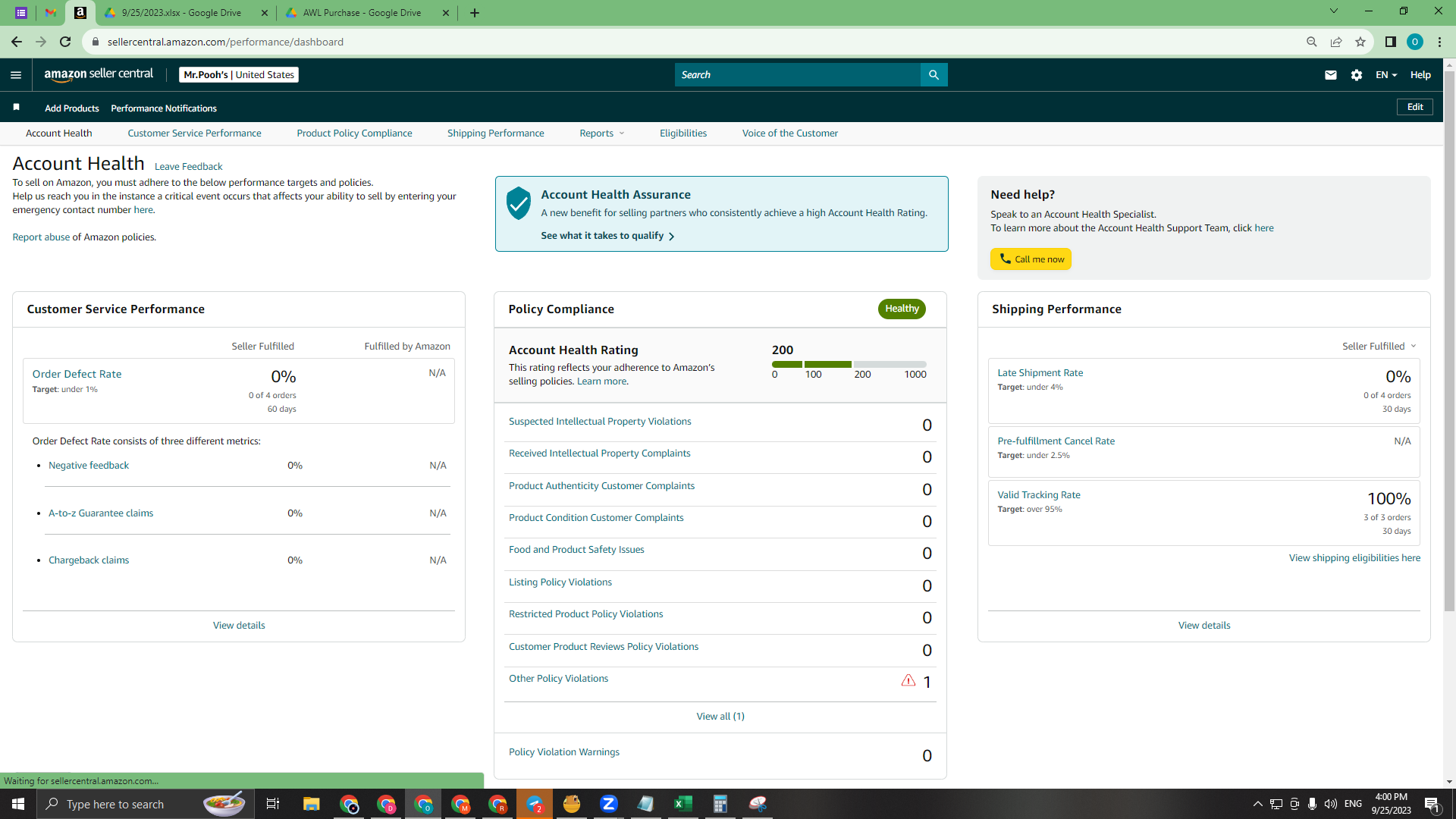Reload the page with the browser refresh icon

[65, 42]
